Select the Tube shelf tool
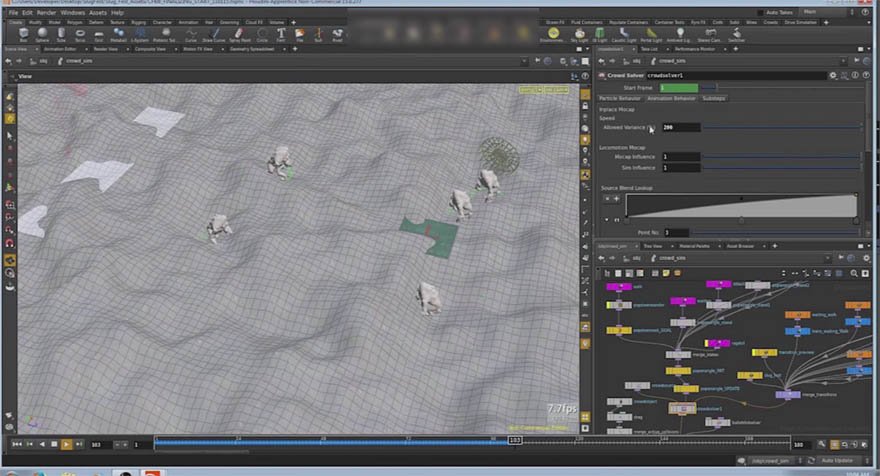 61,35
